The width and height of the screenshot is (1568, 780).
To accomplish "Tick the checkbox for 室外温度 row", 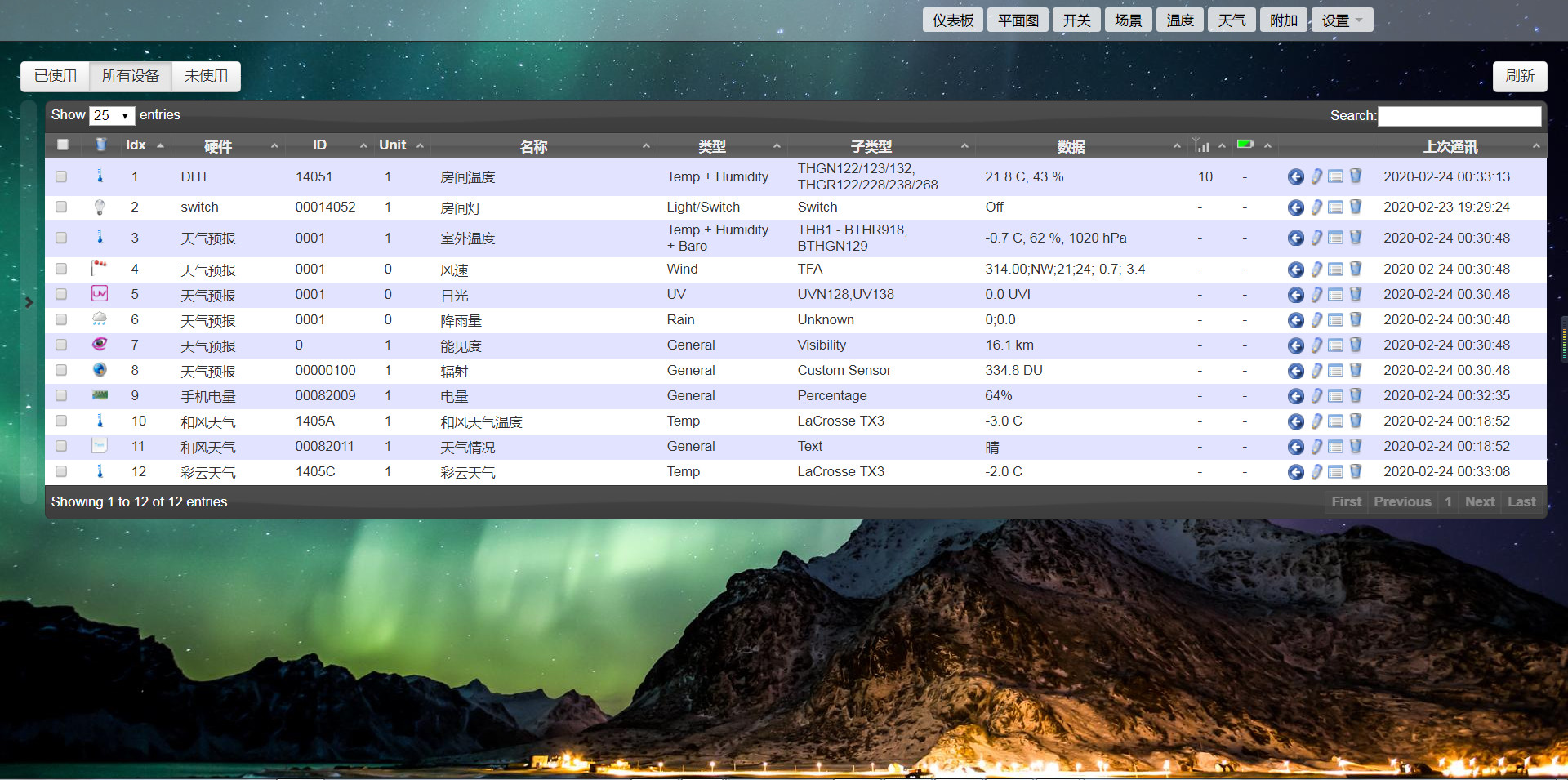I will tap(61, 238).
